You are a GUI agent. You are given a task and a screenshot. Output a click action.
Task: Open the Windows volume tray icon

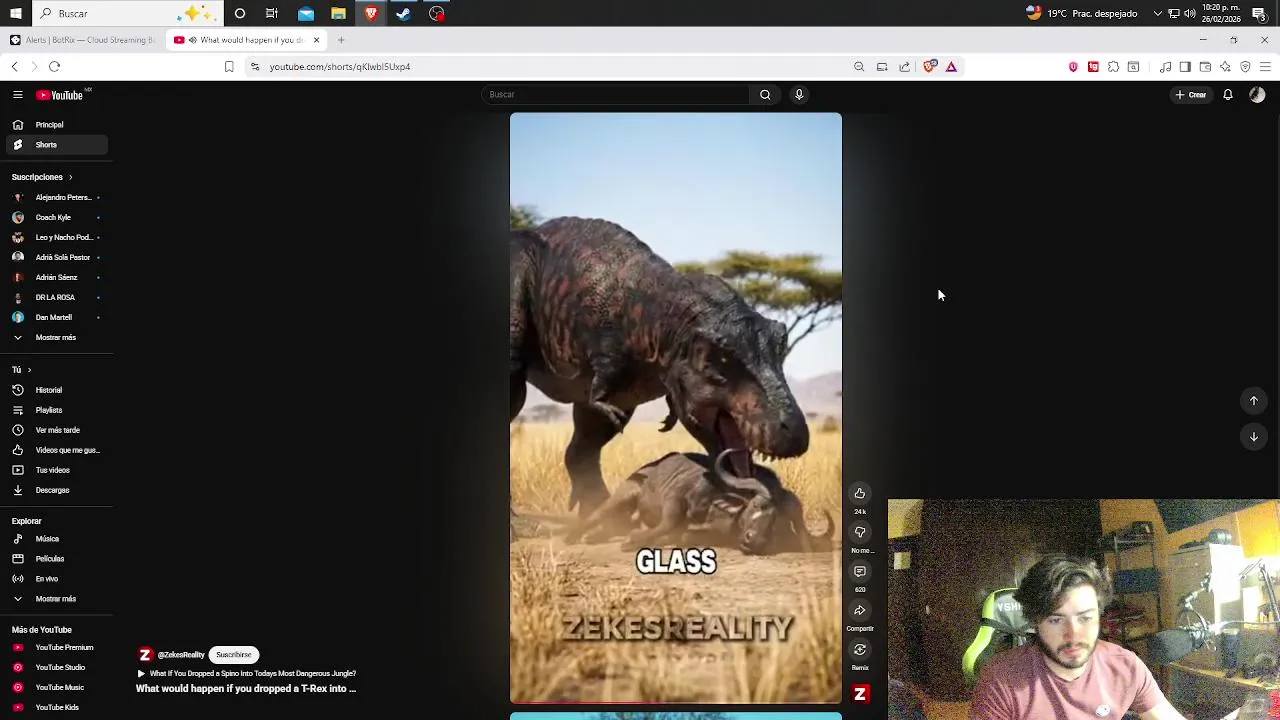click(x=1189, y=14)
